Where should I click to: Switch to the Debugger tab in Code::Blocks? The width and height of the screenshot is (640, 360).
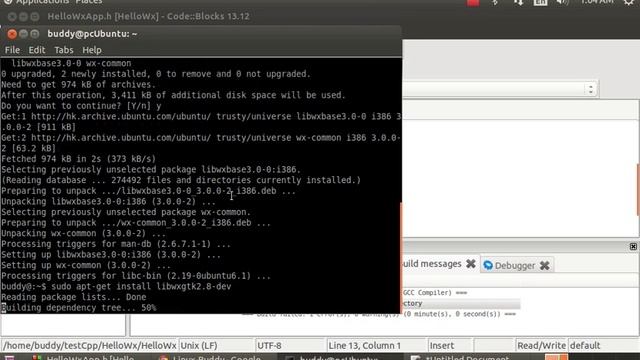[514, 266]
